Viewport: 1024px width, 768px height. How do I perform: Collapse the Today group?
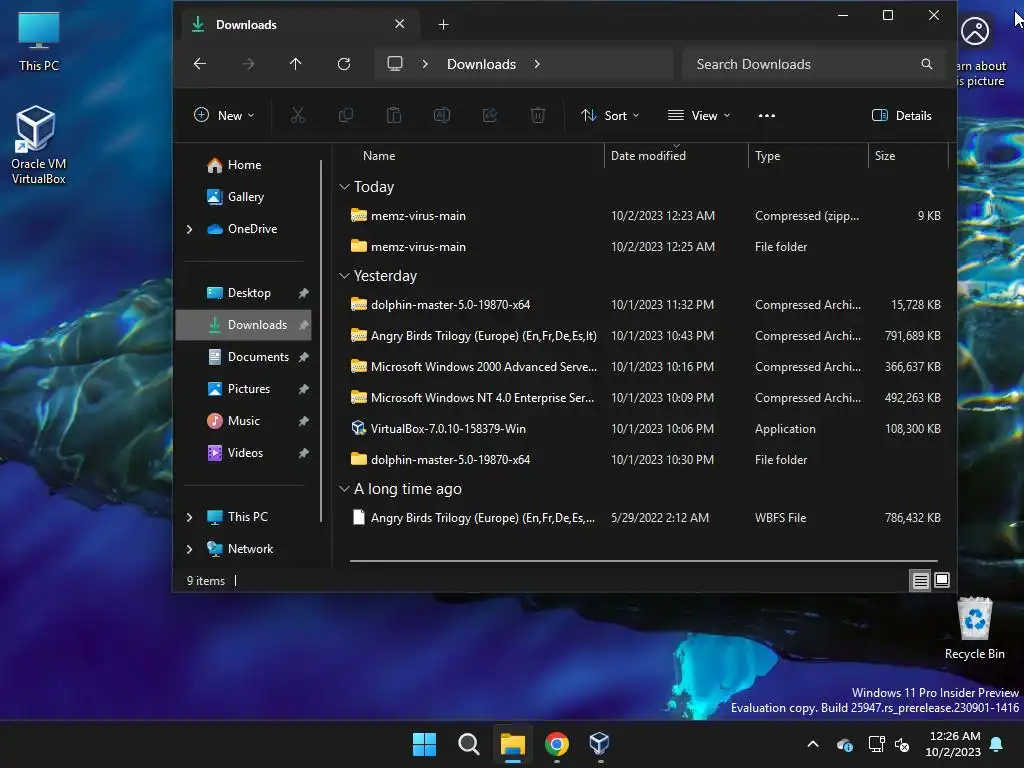point(344,187)
